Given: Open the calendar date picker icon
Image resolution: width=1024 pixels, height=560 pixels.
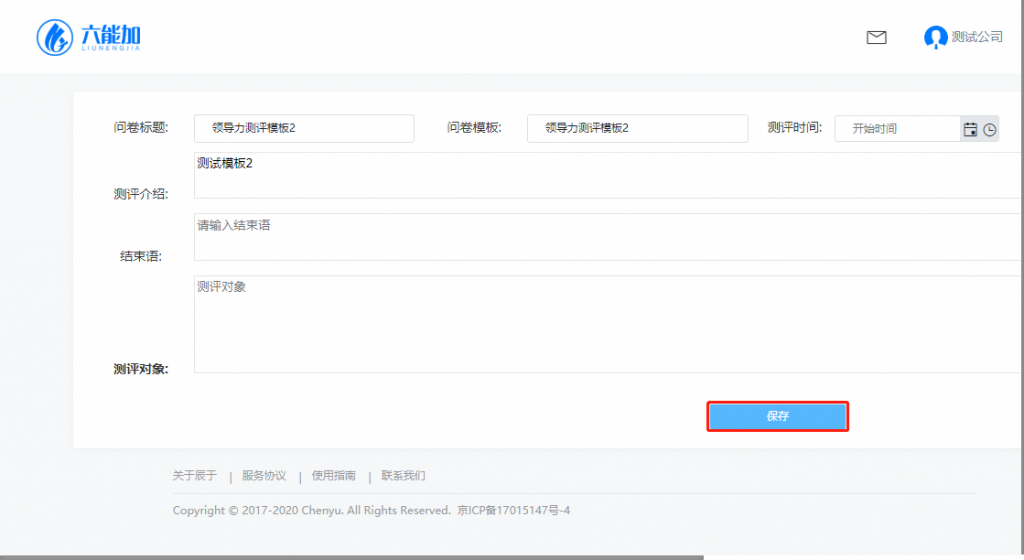Looking at the screenshot, I should tap(970, 129).
